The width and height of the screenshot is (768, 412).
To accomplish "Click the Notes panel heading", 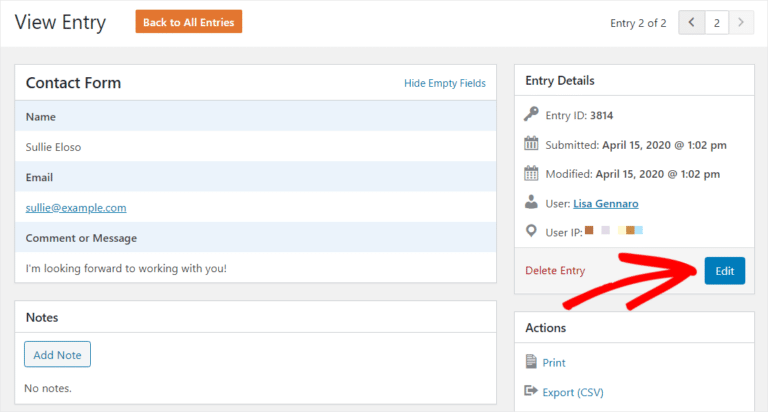I will (42, 317).
